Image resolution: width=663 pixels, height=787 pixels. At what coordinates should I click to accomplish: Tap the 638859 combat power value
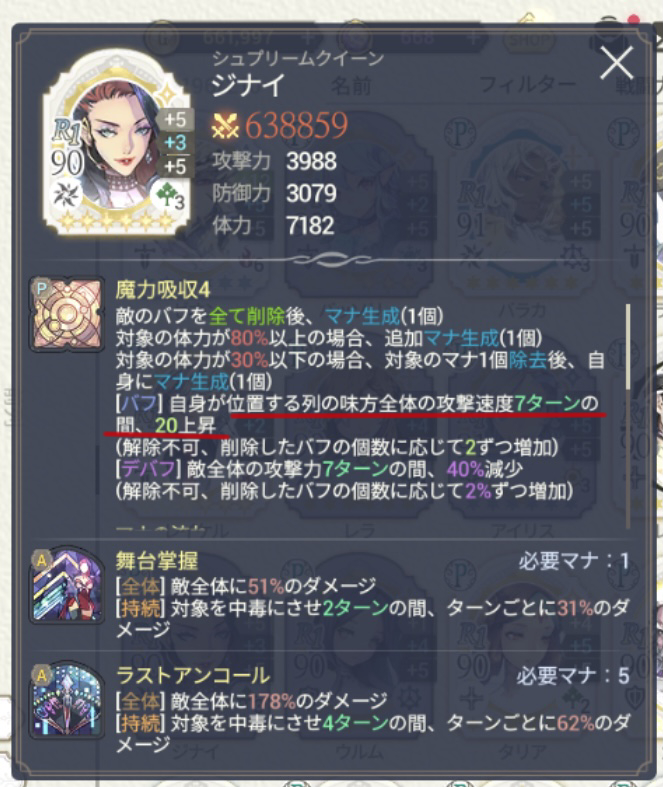[x=296, y=125]
